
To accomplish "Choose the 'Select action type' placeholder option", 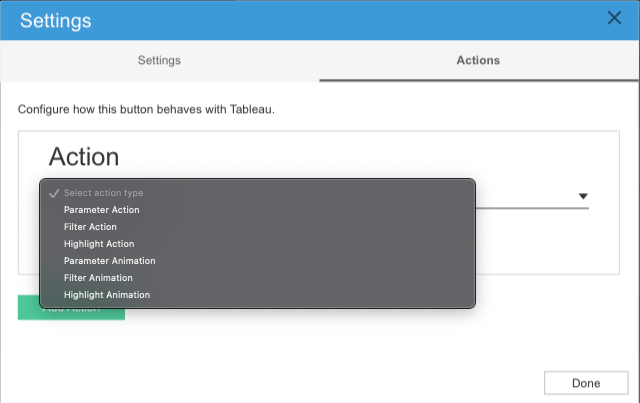I will click(110, 193).
